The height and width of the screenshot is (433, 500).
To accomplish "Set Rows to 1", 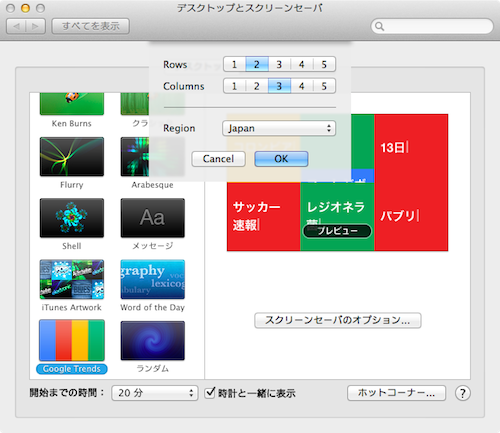I will tap(234, 64).
